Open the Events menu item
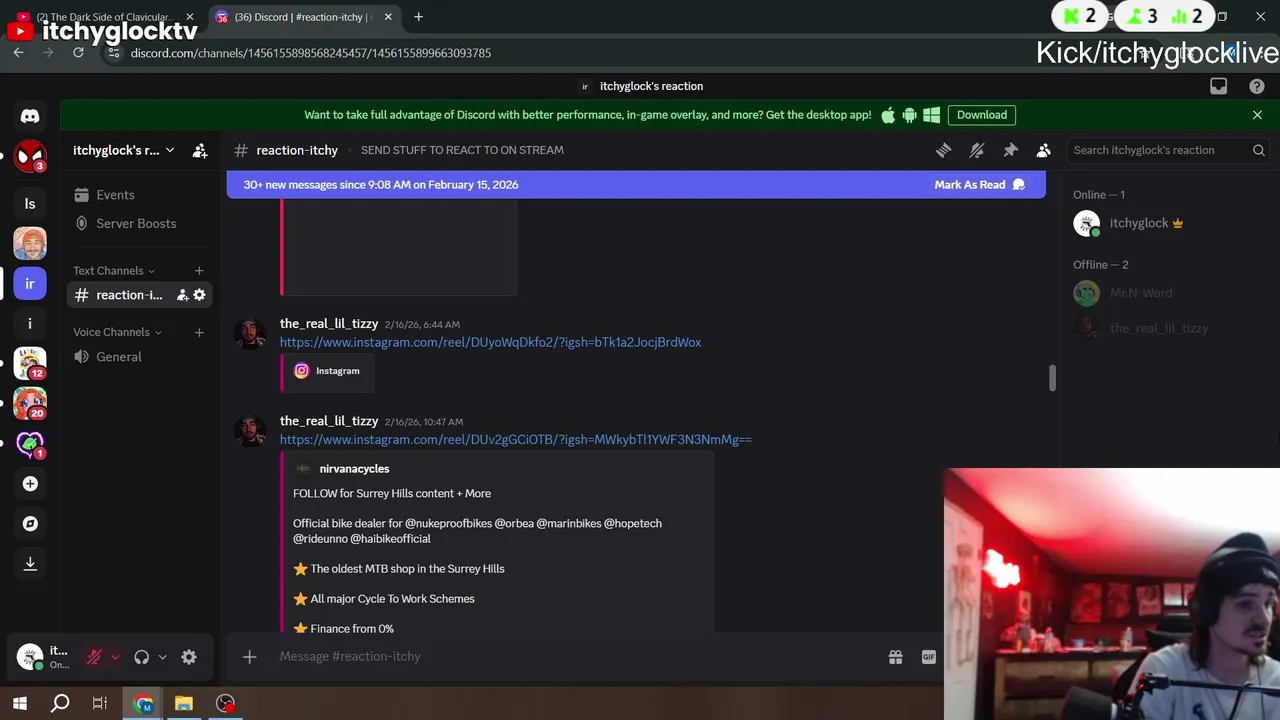Screen dimensions: 1280x720 [139, 195]
